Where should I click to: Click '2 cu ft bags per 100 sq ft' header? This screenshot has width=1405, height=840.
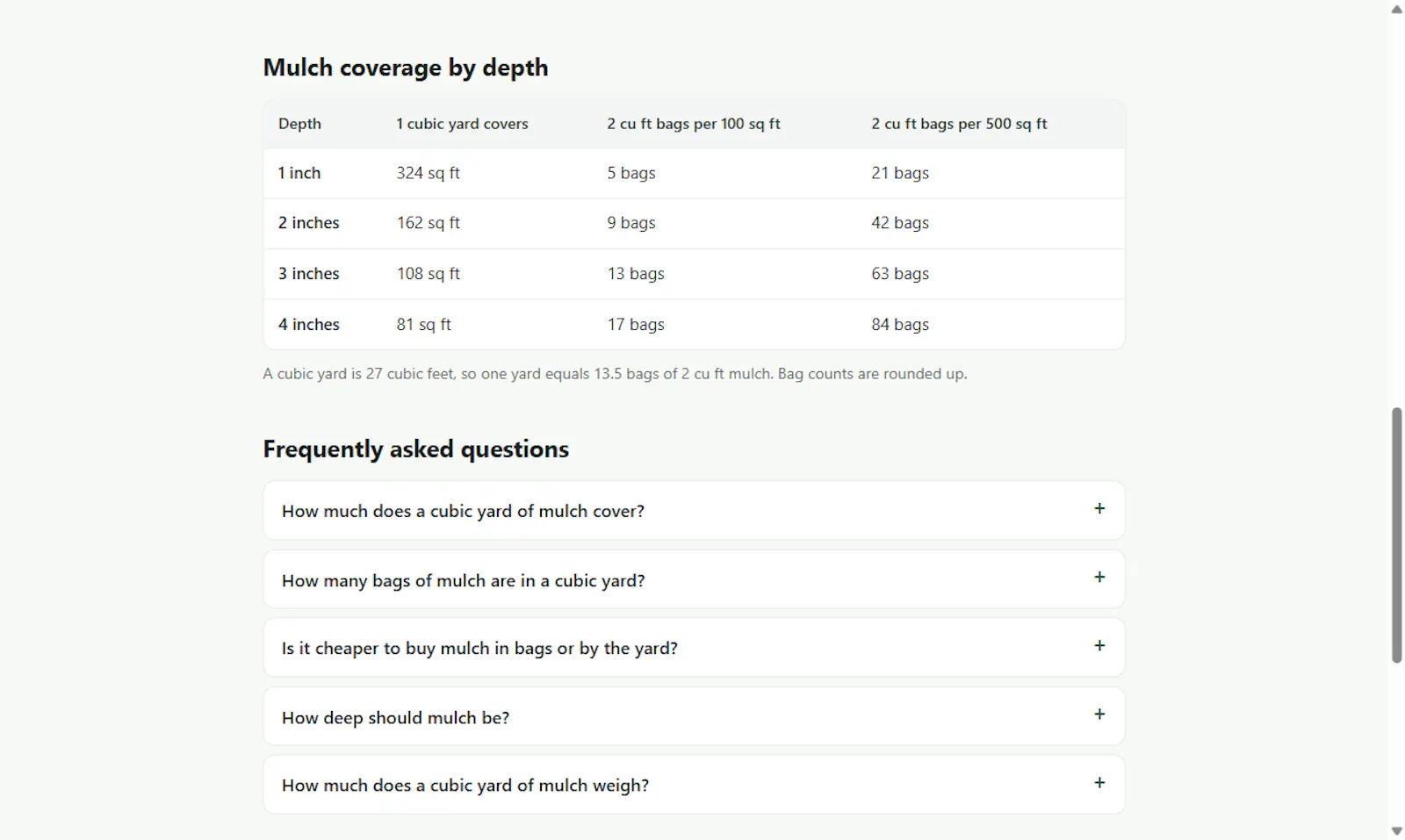tap(694, 124)
